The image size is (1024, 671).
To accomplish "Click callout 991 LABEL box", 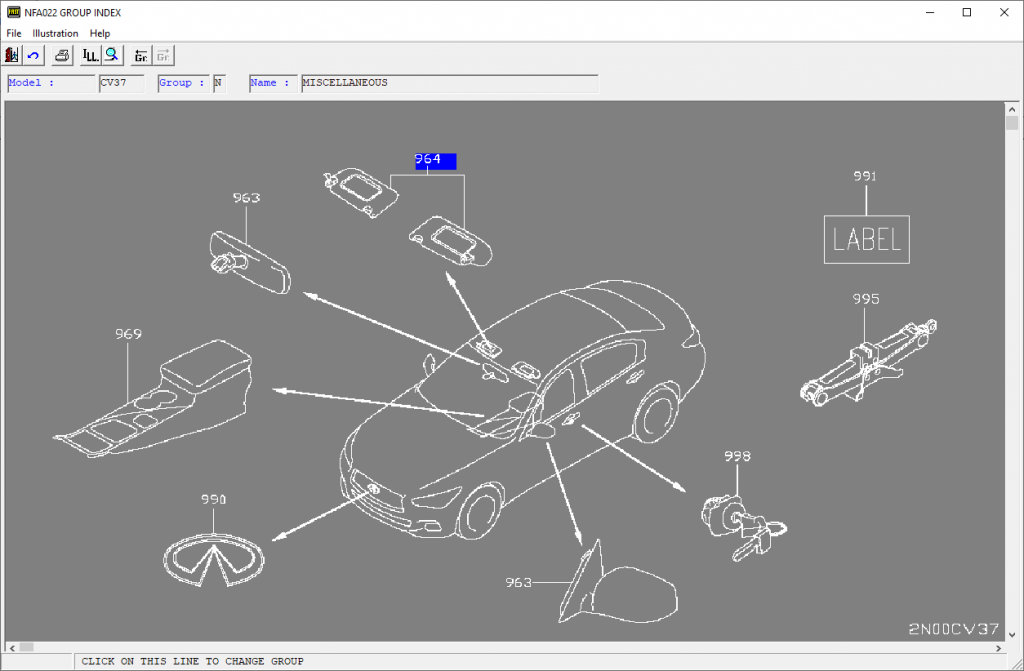I will point(866,177).
